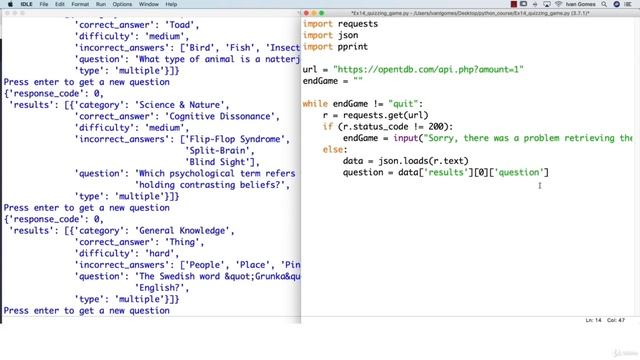
Task: Click the 'while endGame != "quit":' line
Action: click(362, 104)
